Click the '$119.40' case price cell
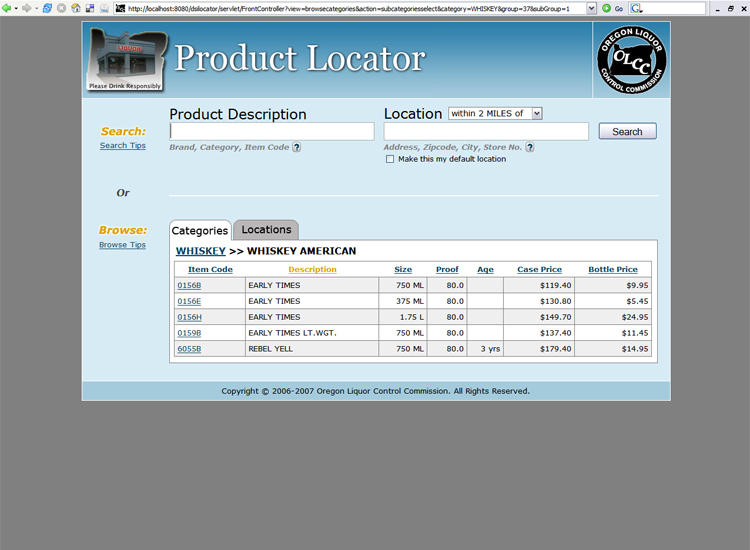750x550 pixels. point(539,285)
